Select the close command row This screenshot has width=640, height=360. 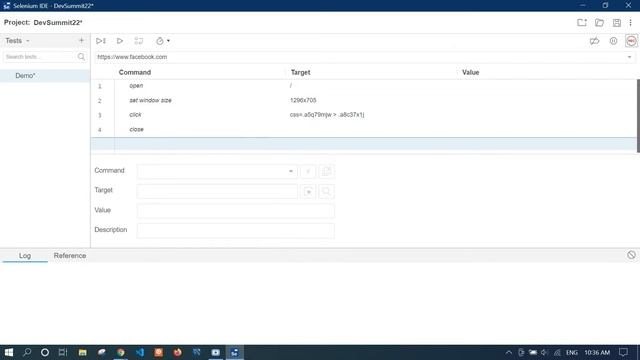[363, 129]
